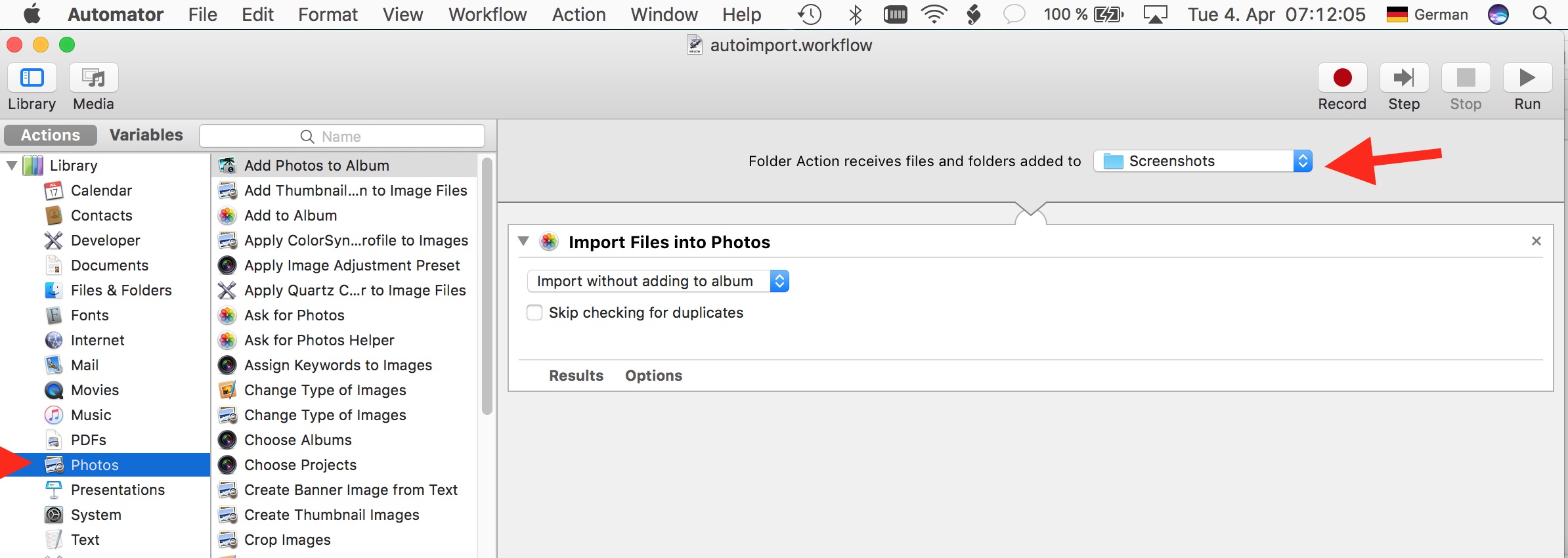Show the Results section
Image resolution: width=1568 pixels, height=558 pixels.
[576, 376]
